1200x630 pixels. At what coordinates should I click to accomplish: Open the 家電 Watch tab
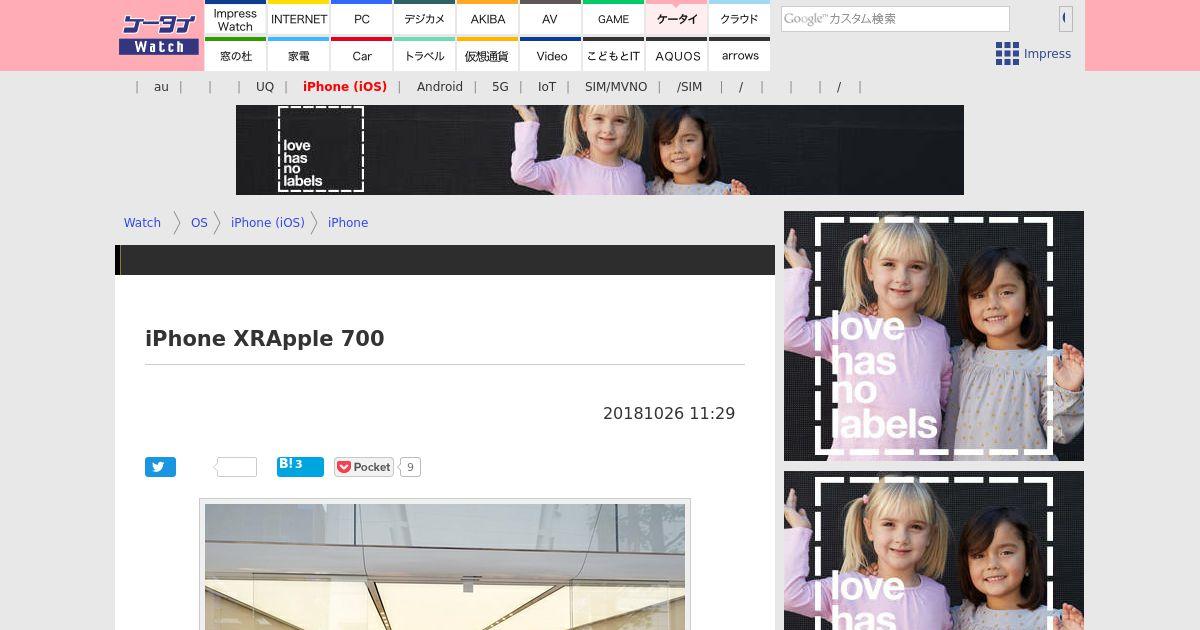pyautogui.click(x=299, y=55)
